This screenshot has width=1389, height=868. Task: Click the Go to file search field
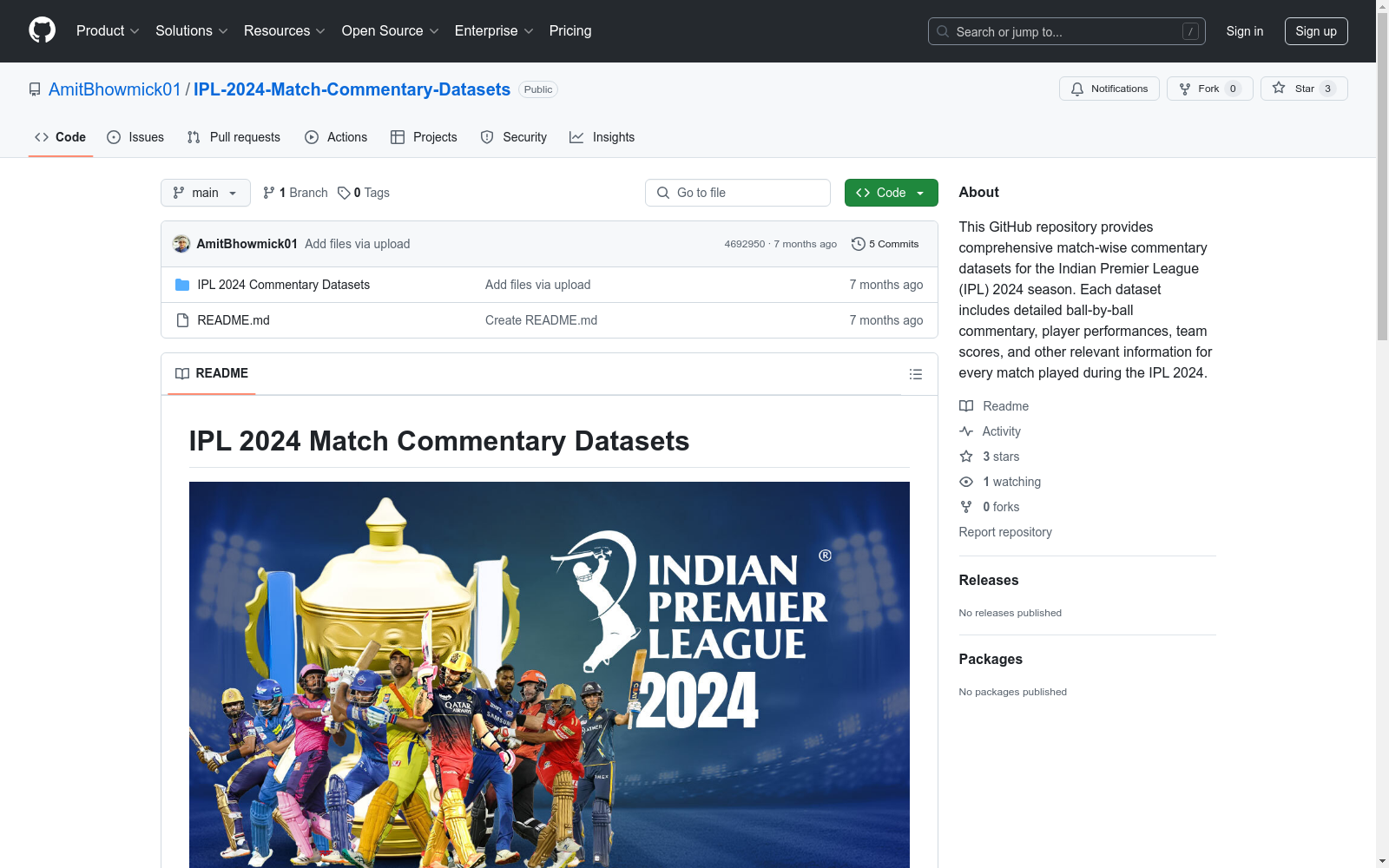[x=738, y=193]
